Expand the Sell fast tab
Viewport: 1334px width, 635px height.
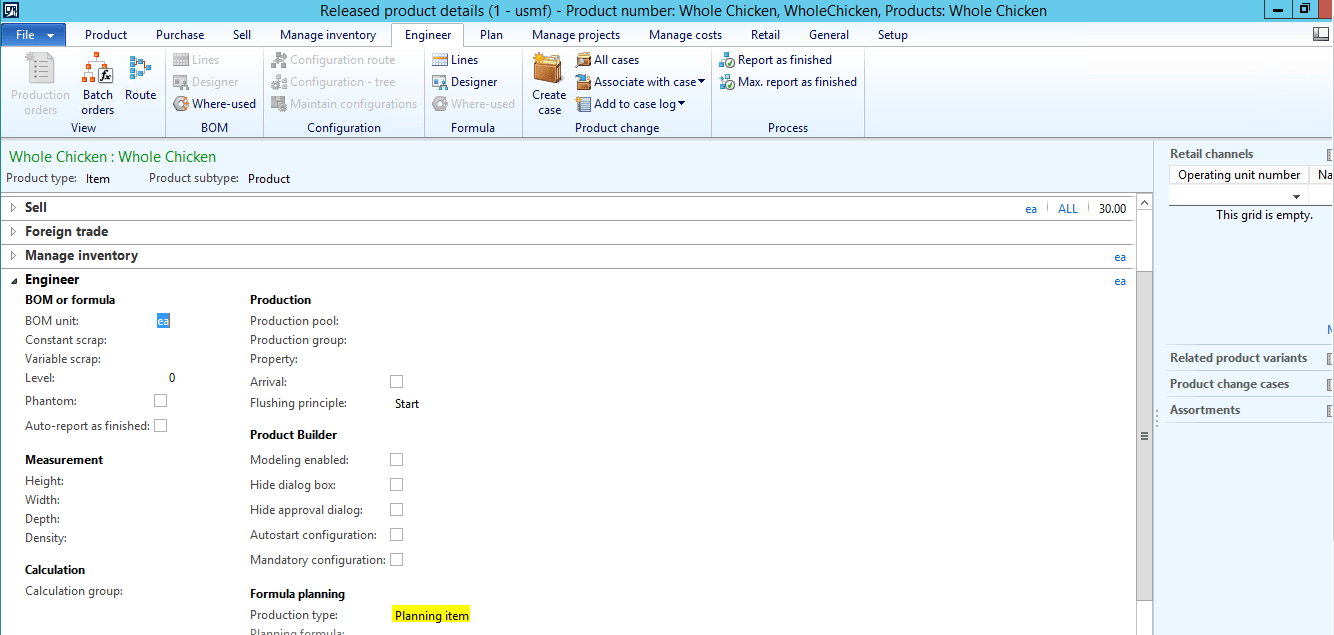click(x=13, y=207)
